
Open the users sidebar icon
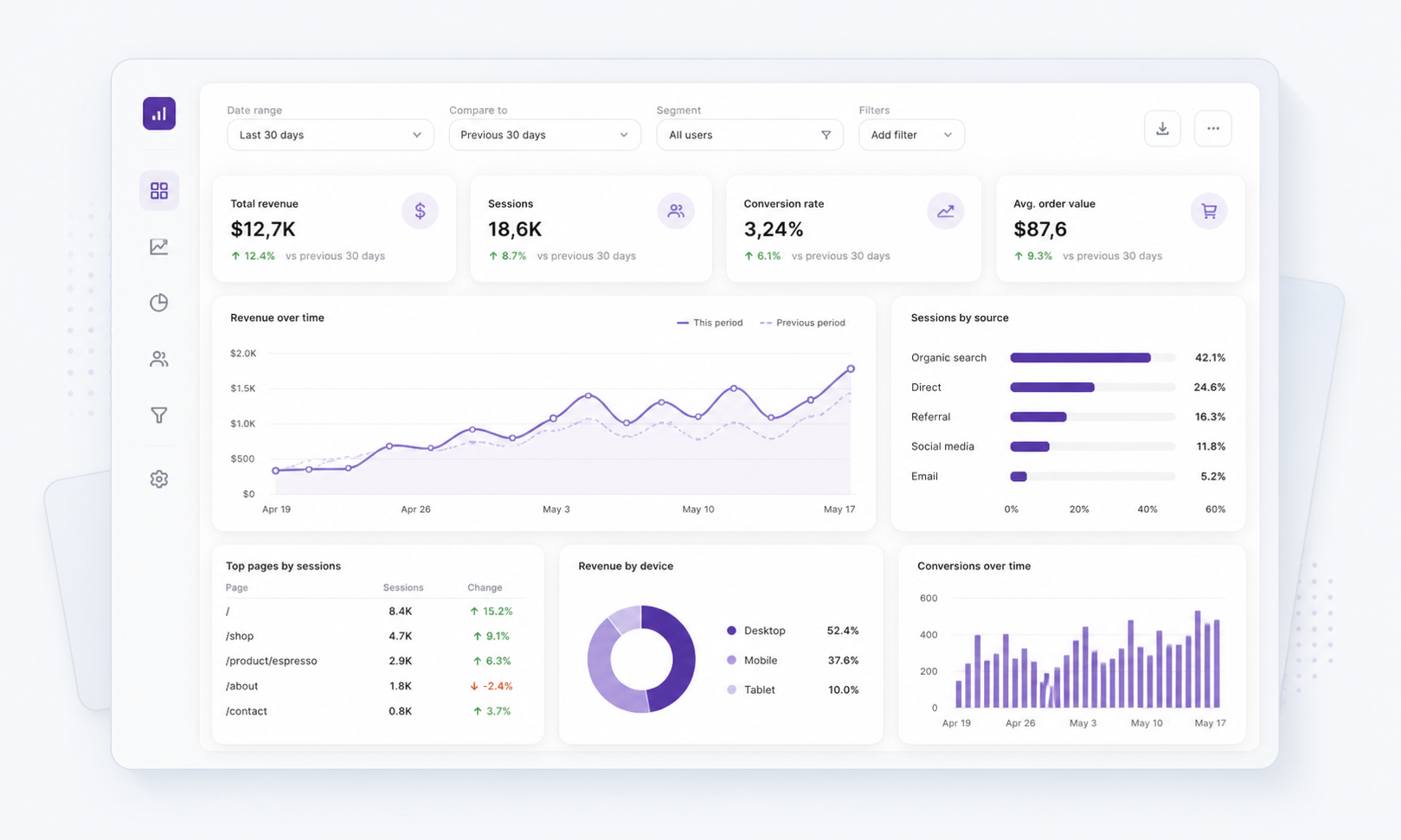(x=159, y=359)
